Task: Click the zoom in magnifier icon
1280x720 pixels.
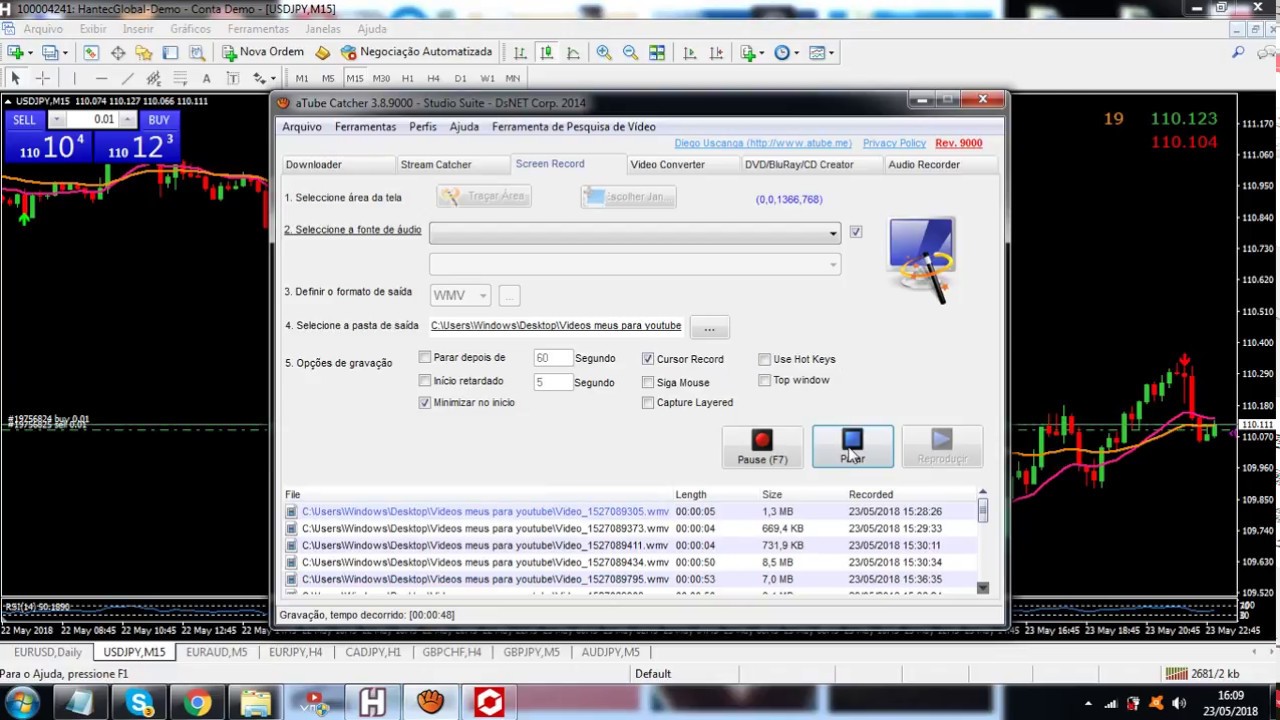Action: click(604, 52)
